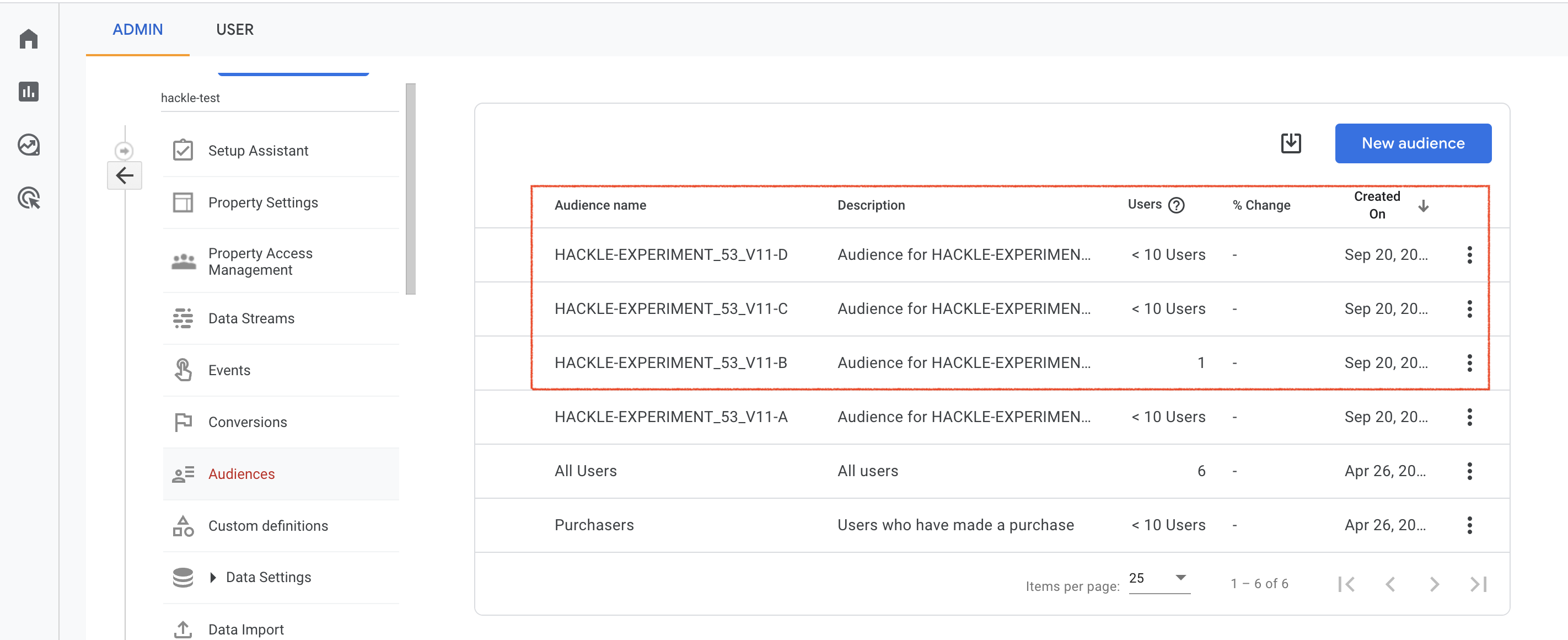Select the ADMIN tab

[x=138, y=29]
